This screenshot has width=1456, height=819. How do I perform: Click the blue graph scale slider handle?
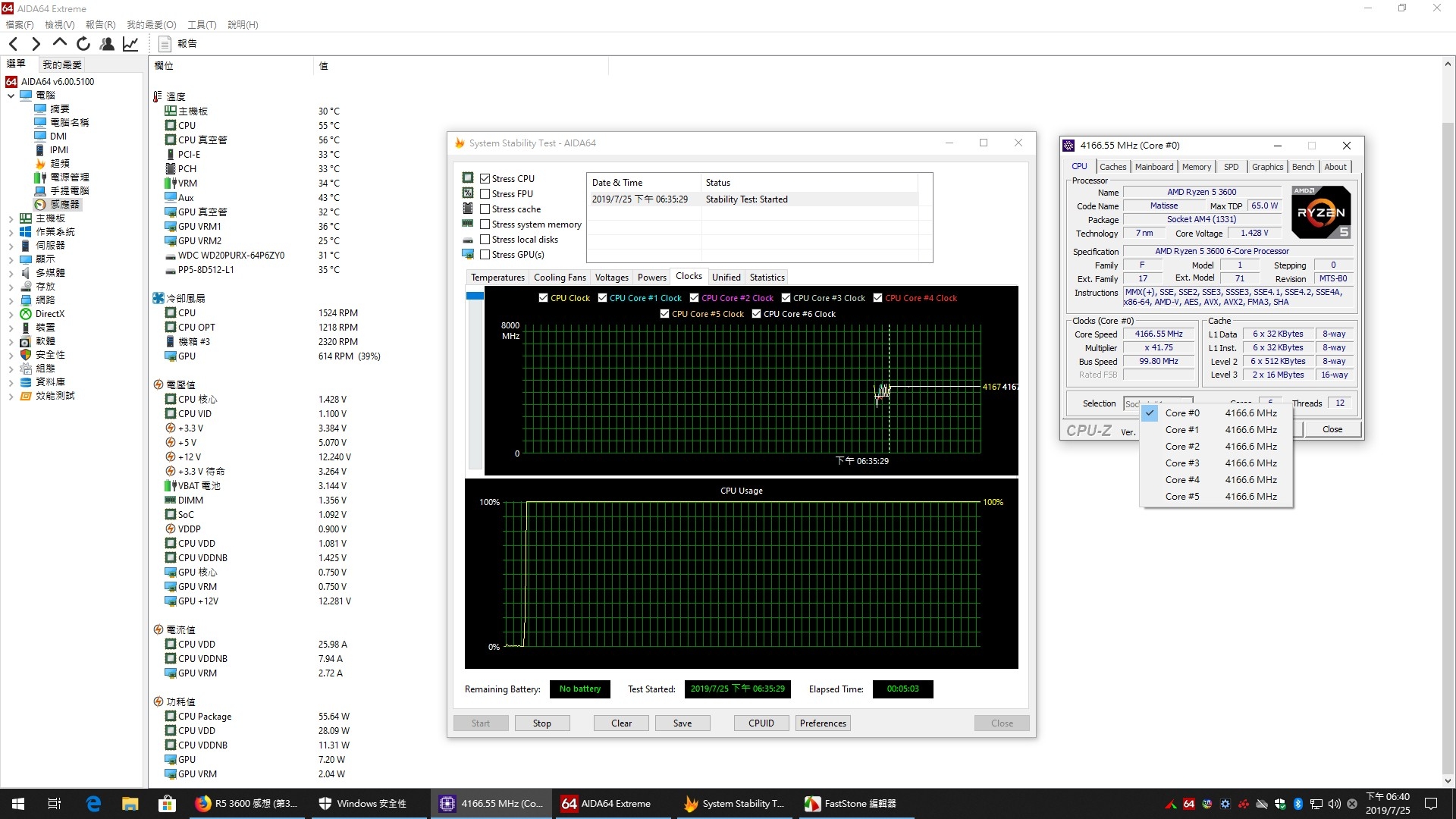pos(475,296)
